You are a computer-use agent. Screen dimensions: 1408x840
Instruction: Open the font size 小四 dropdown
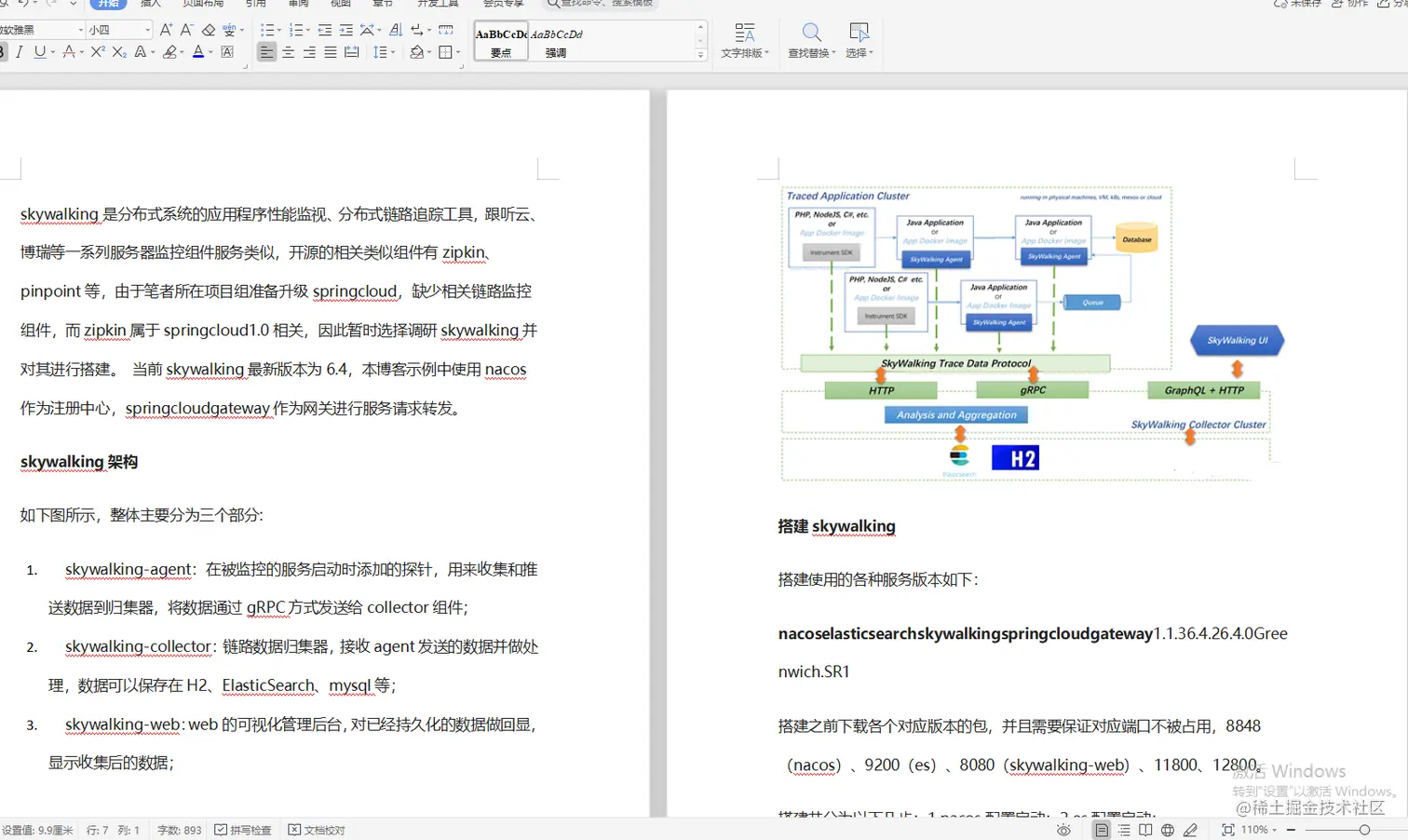[x=148, y=30]
